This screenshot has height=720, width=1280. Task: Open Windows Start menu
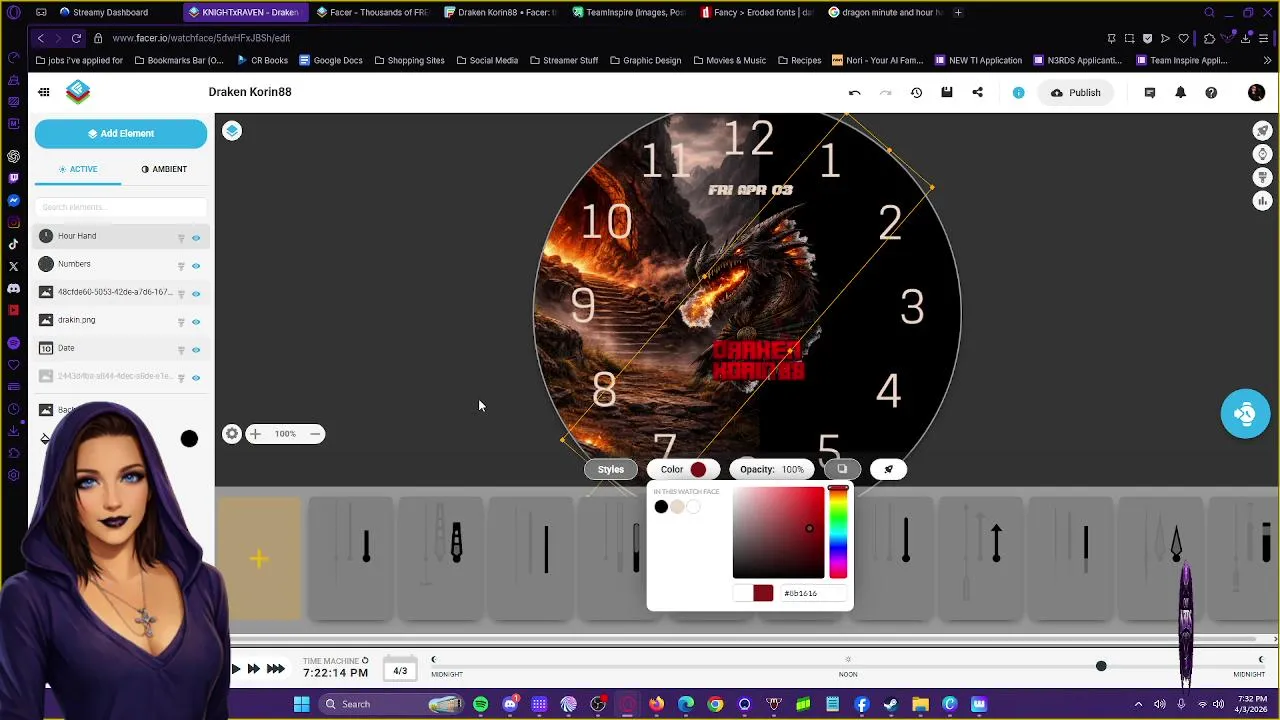(x=301, y=704)
